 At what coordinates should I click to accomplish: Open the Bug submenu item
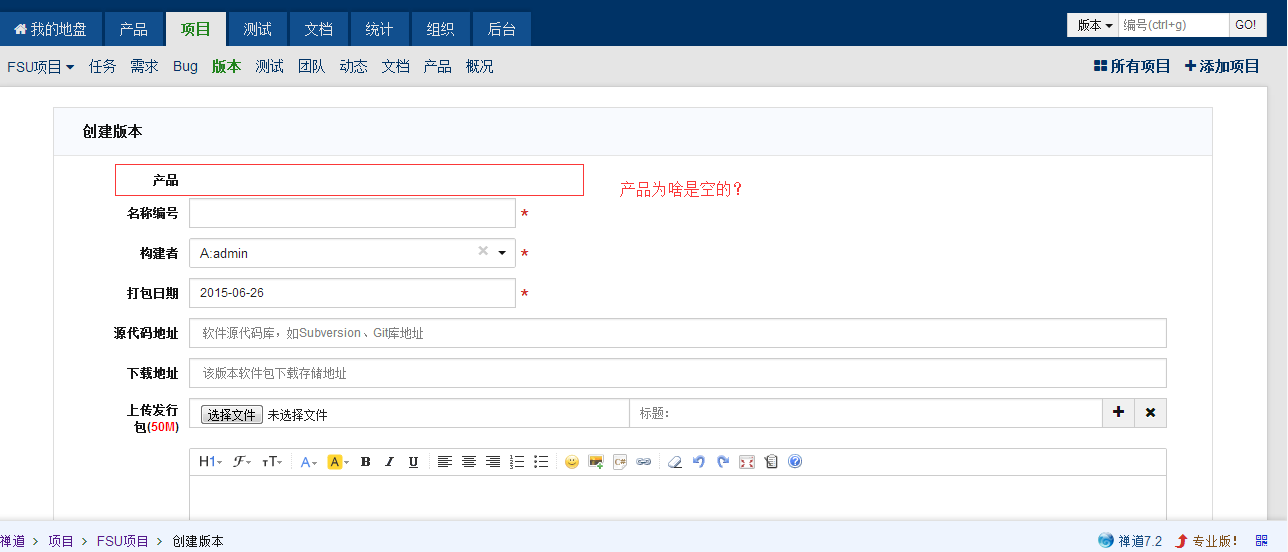click(185, 67)
